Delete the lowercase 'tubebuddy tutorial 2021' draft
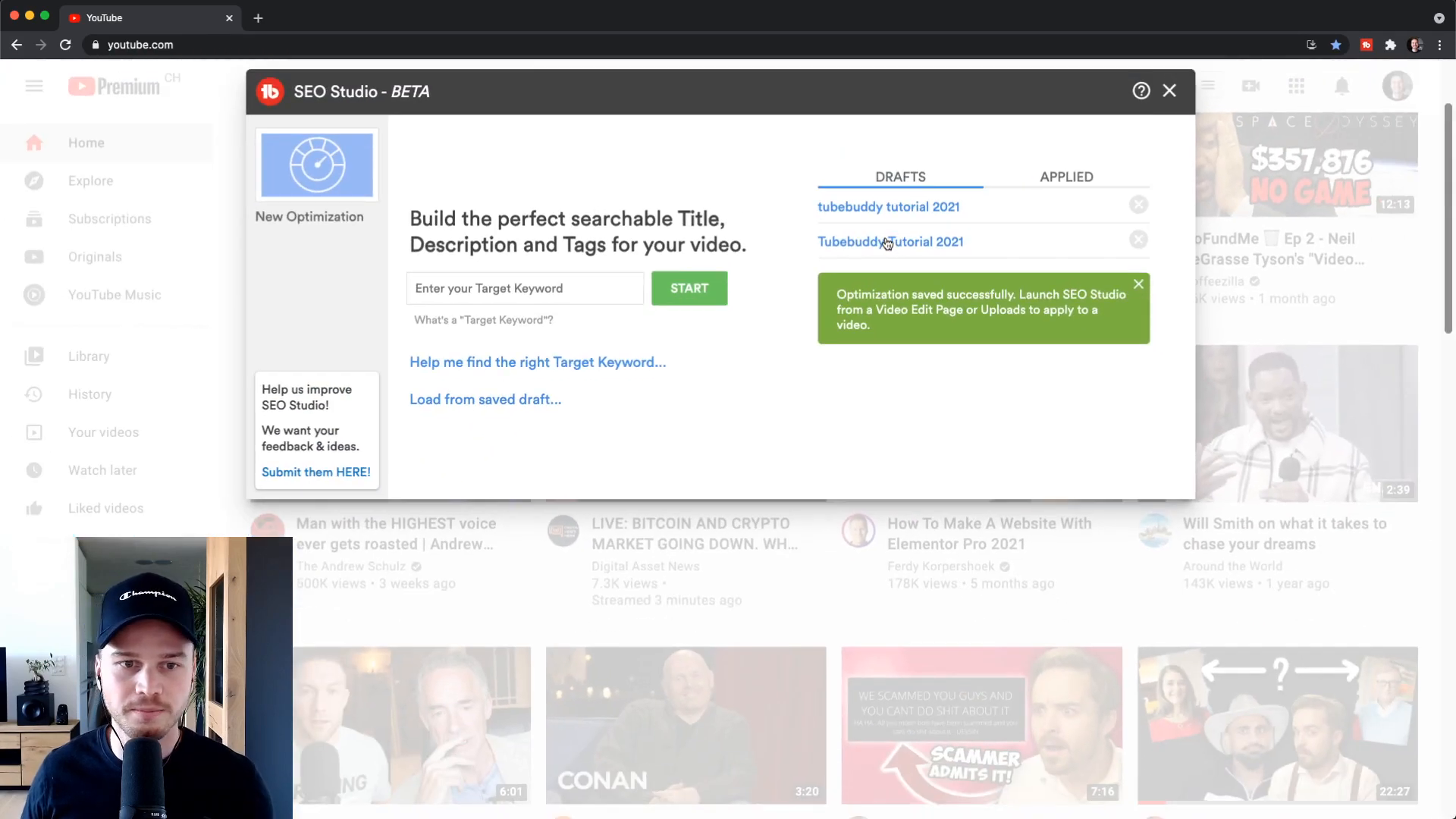This screenshot has width=1456, height=819. (x=1138, y=205)
